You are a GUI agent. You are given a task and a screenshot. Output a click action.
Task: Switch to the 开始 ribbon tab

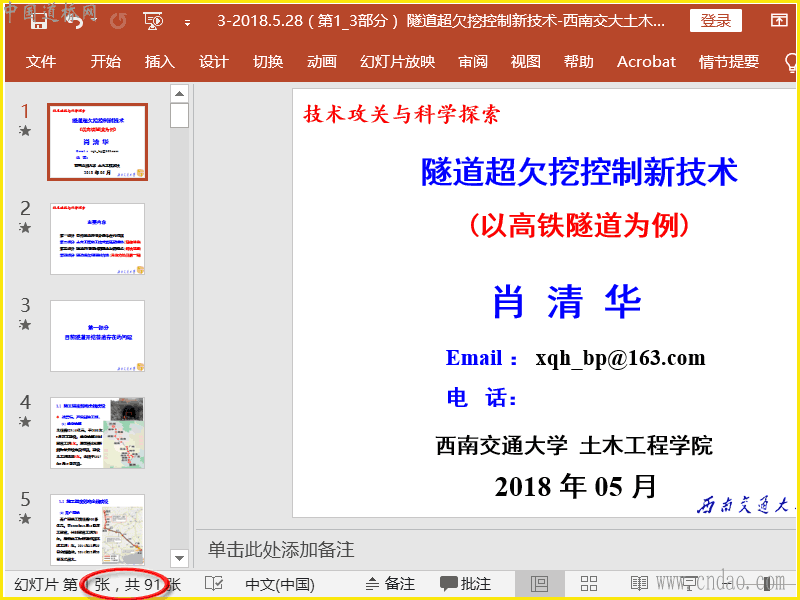point(106,62)
